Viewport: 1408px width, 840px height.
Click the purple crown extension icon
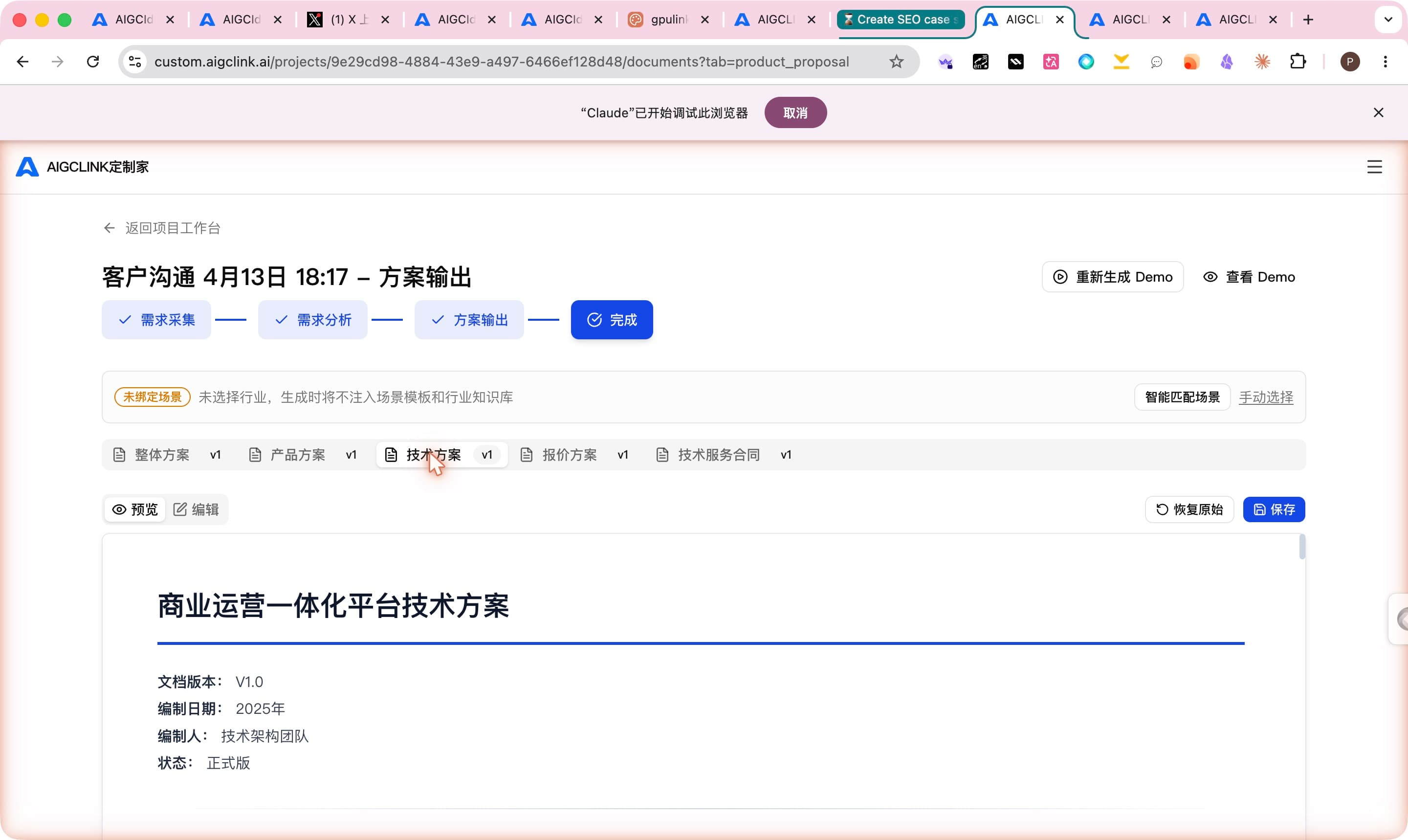coord(945,62)
